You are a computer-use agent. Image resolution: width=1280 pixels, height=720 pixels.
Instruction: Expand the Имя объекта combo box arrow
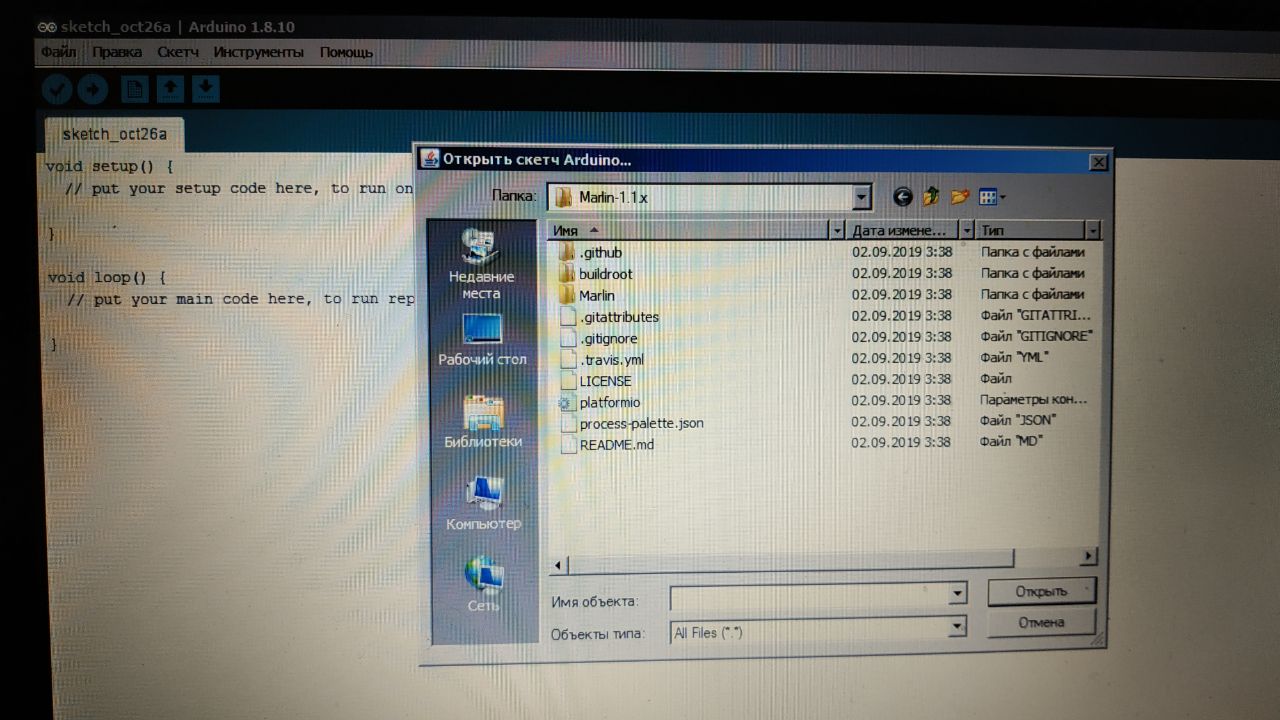click(x=958, y=594)
